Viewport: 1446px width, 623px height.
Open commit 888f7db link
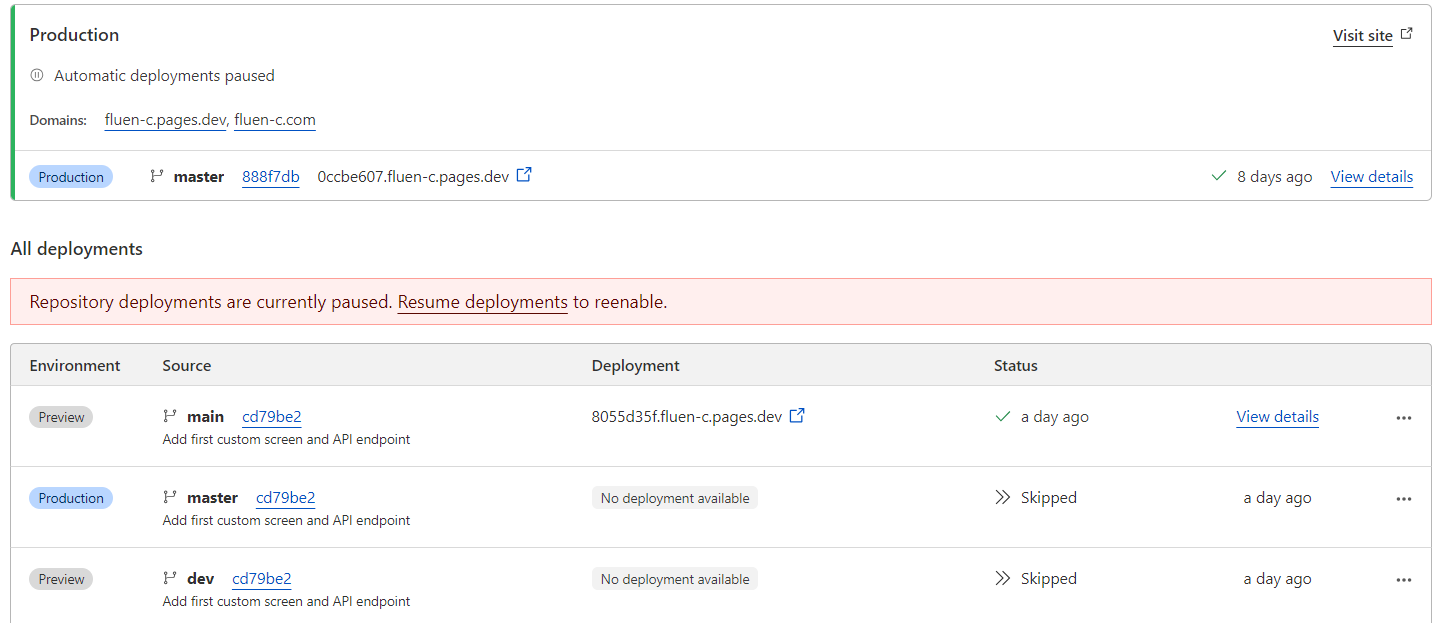271,177
